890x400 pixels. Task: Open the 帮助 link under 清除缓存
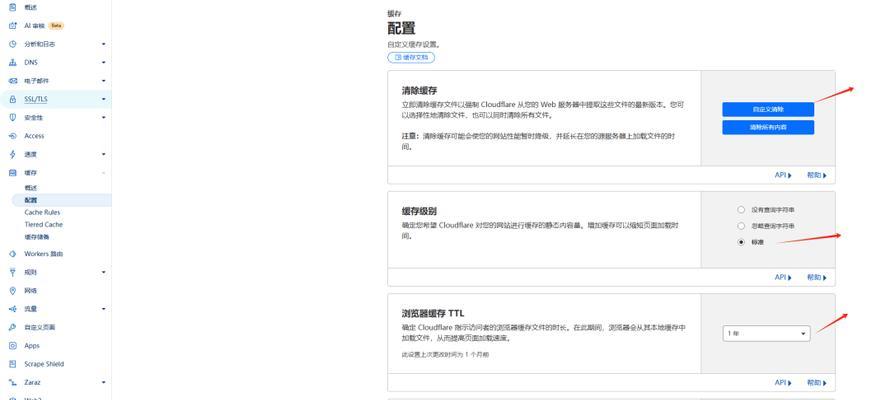click(817, 175)
